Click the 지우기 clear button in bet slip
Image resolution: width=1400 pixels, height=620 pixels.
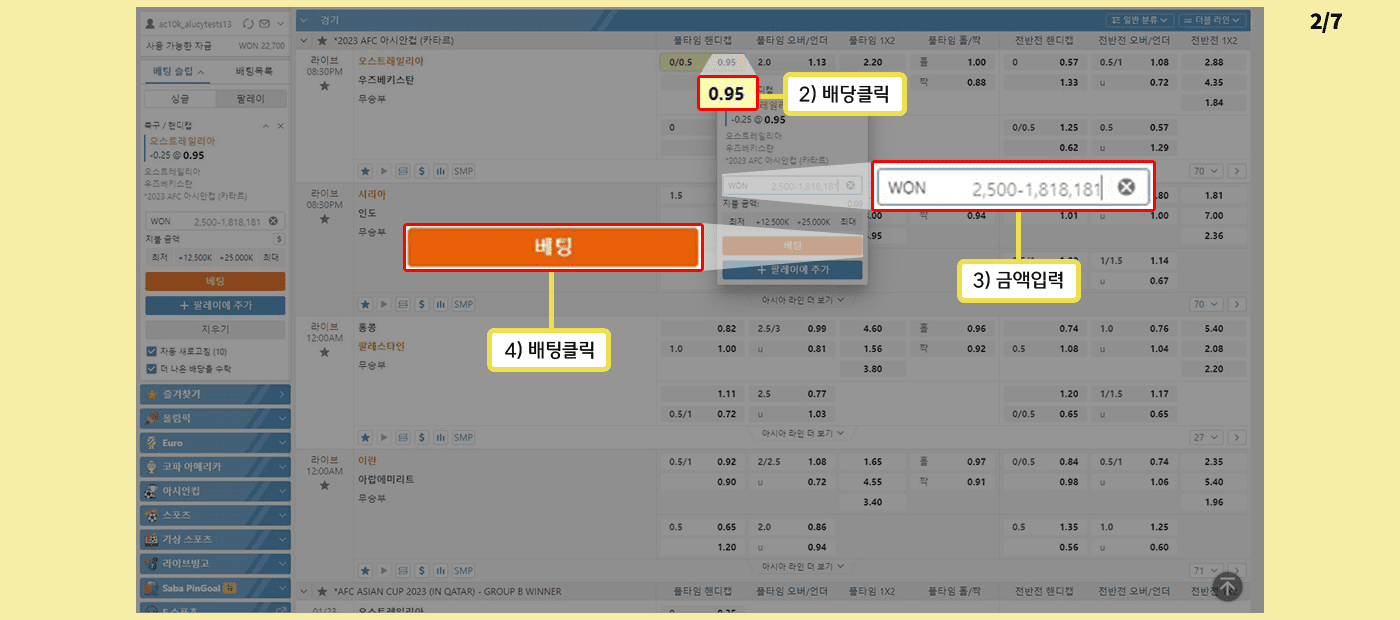(215, 329)
